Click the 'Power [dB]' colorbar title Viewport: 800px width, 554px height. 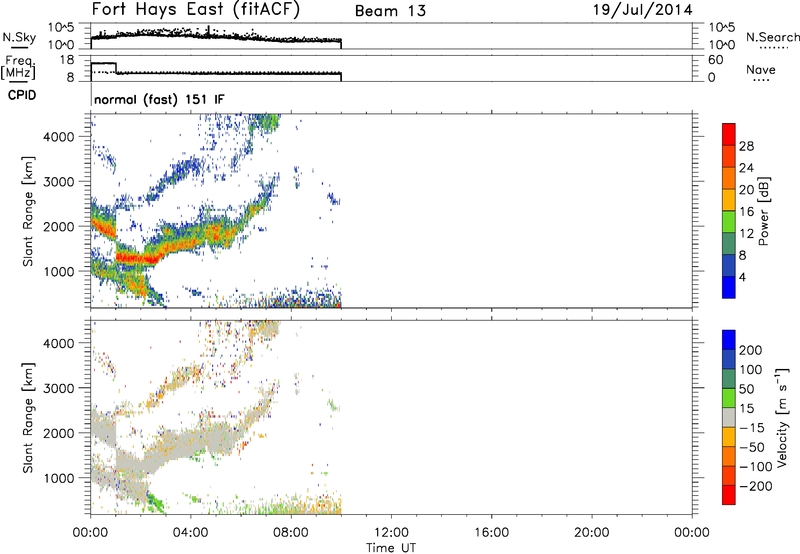click(763, 211)
